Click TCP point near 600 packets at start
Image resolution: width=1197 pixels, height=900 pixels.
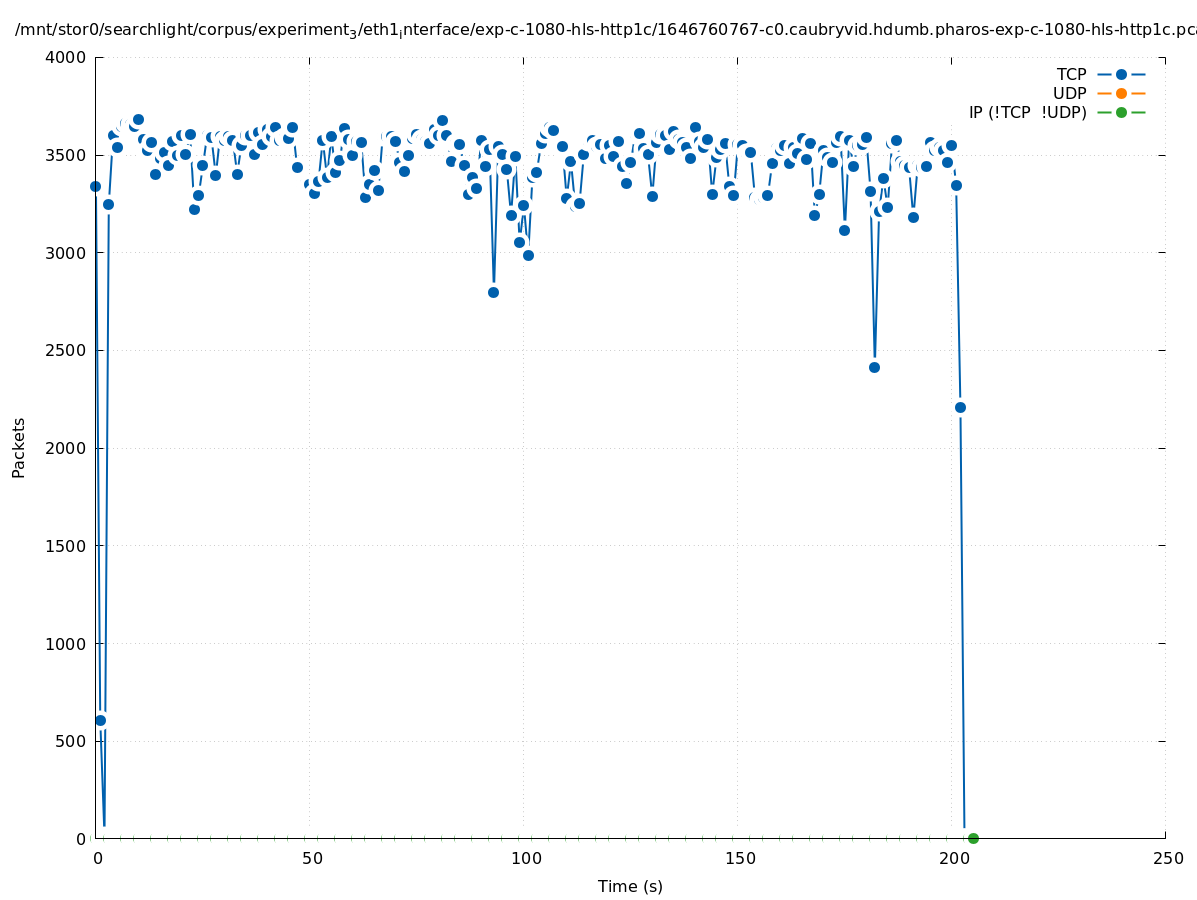100,720
